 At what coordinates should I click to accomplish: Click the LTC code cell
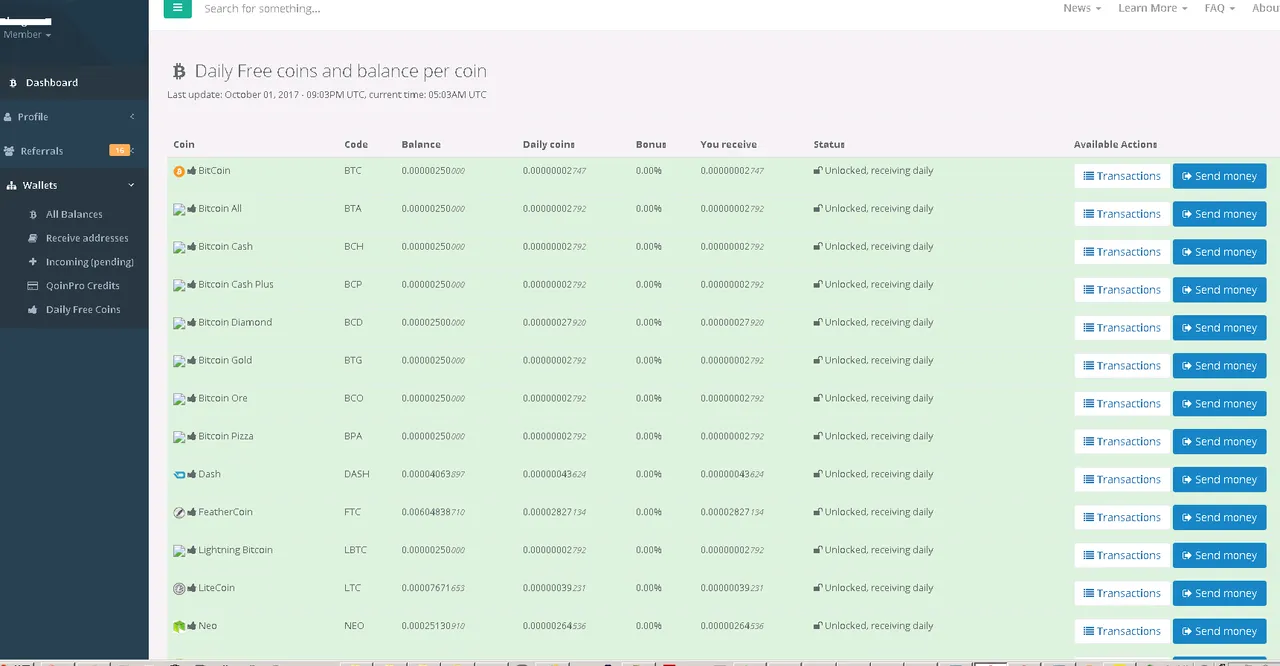[353, 589]
